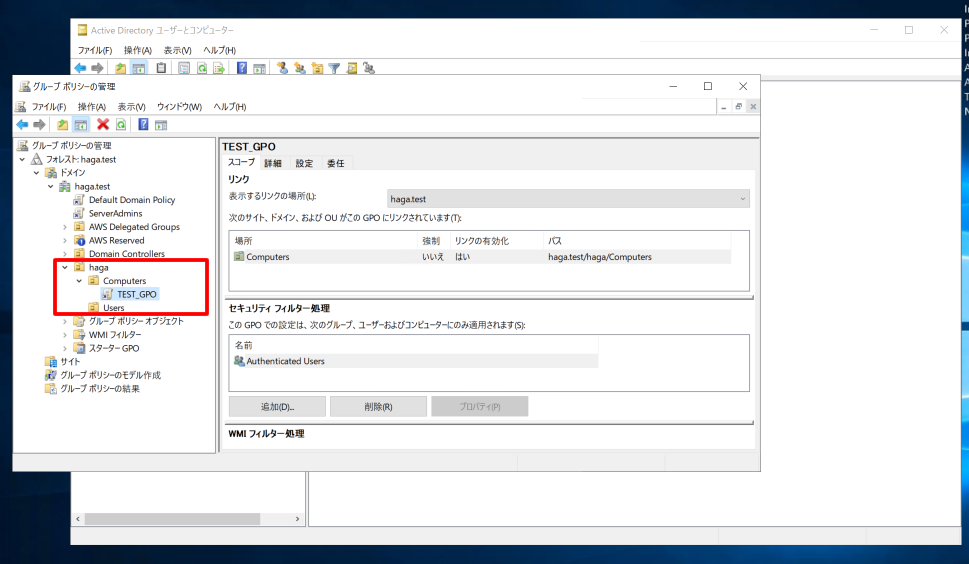This screenshot has width=969, height=564.
Task: Expand WMI フィルター node
Action: (65, 335)
